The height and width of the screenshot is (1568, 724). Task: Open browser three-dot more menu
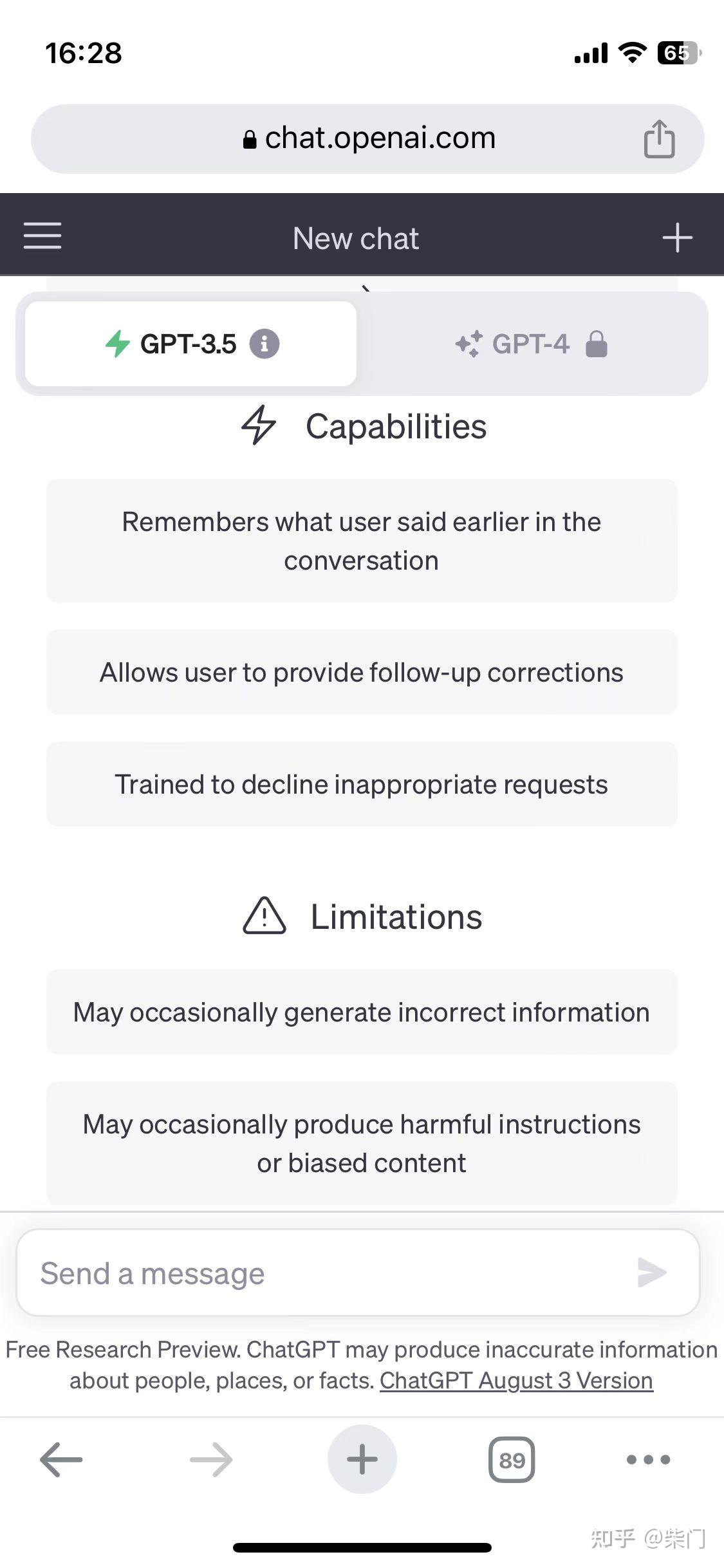649,1459
